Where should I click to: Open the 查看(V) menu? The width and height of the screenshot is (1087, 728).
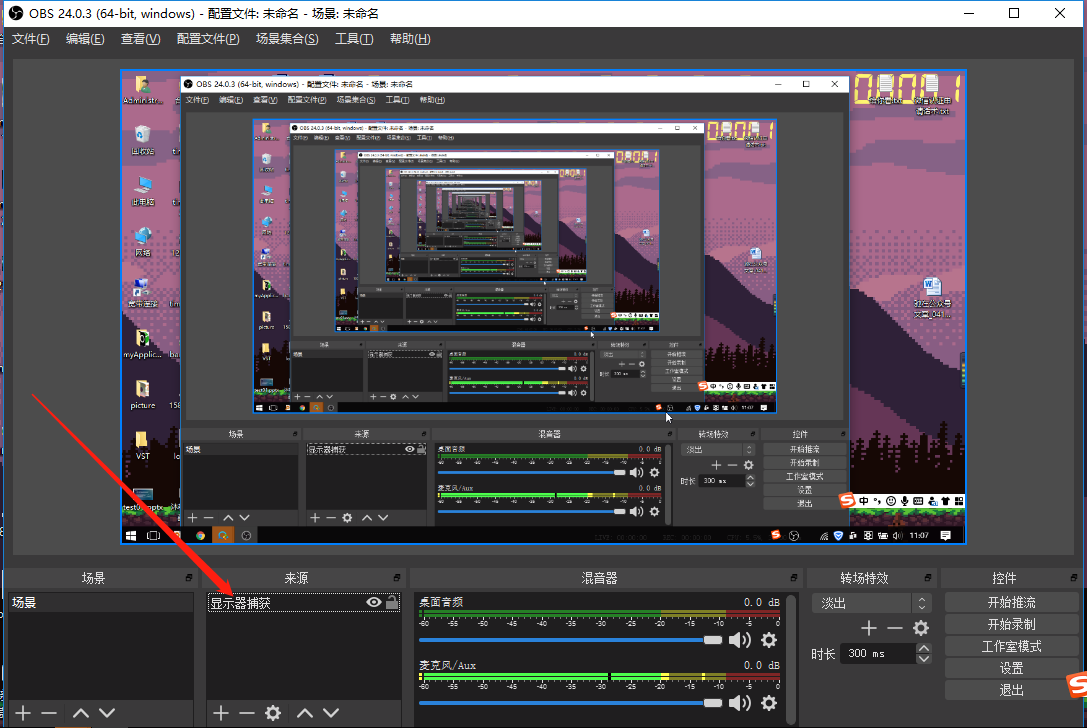click(x=140, y=39)
